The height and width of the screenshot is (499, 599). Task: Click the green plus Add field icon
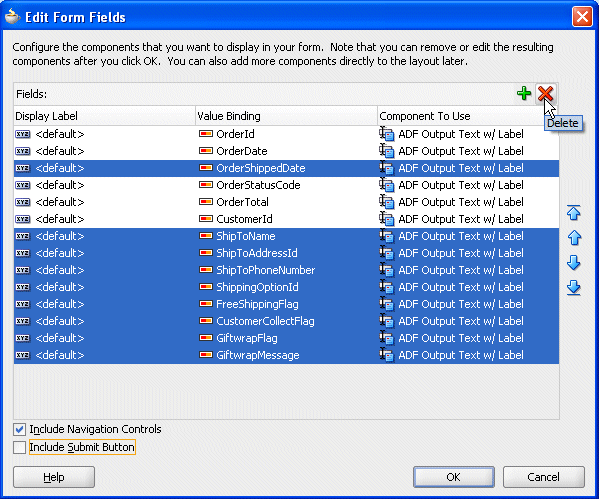(x=524, y=93)
